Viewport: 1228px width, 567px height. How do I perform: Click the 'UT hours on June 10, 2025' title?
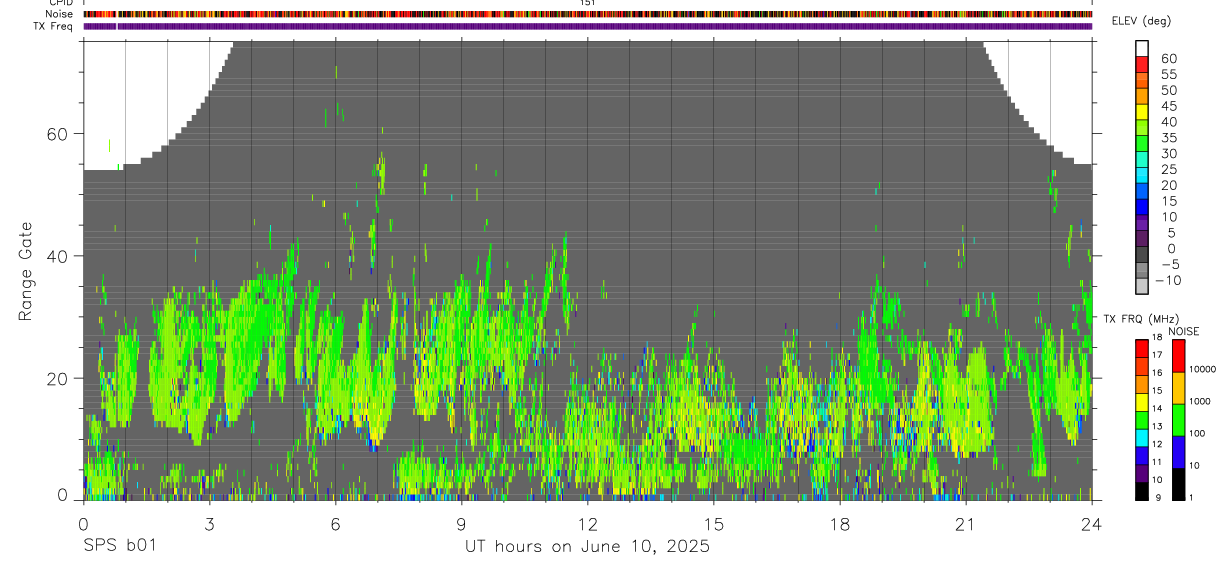tap(587, 547)
